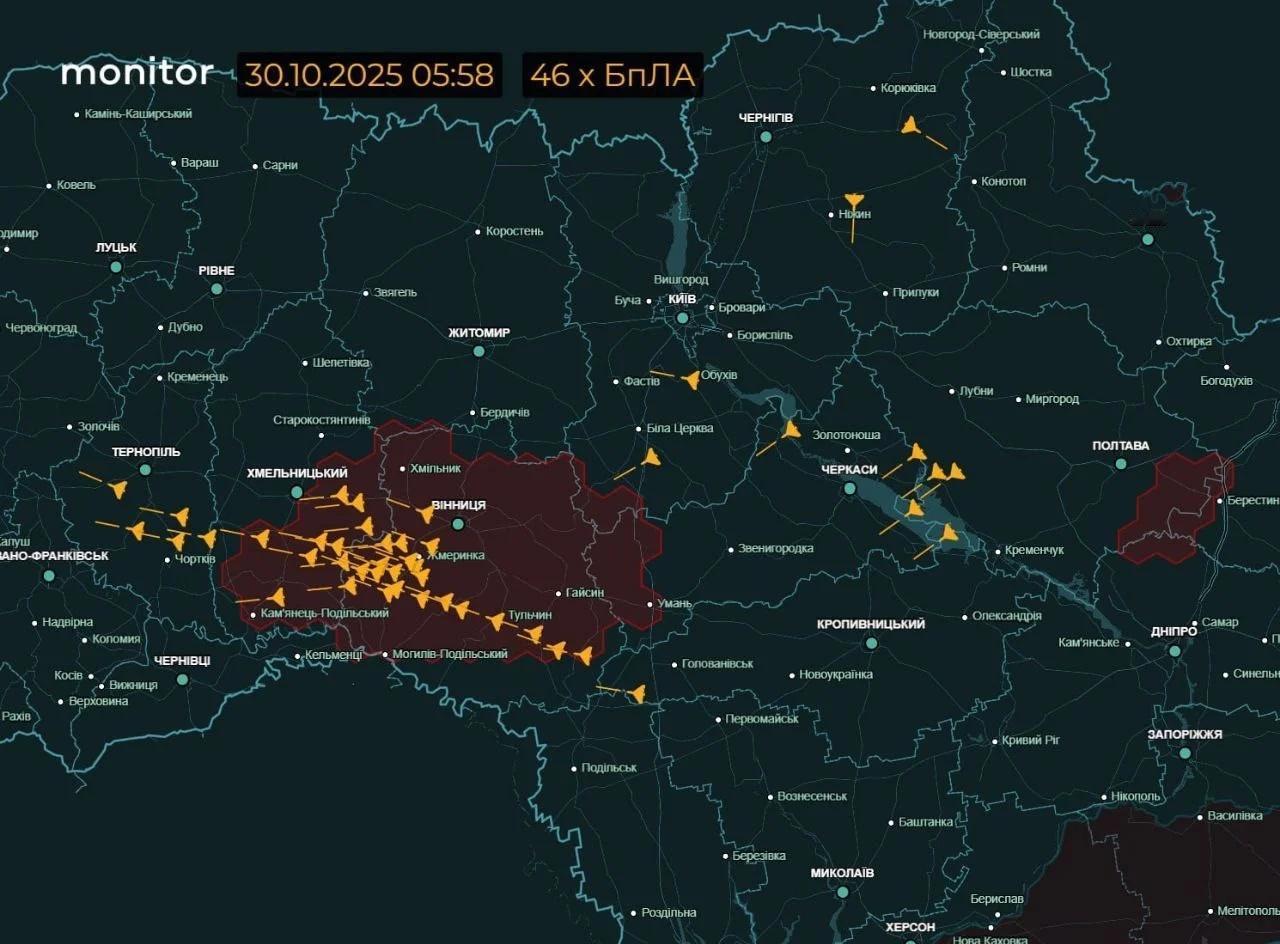Click the drone above Кам'янець-Подільський label
This screenshot has height=944, width=1280.
(277, 597)
